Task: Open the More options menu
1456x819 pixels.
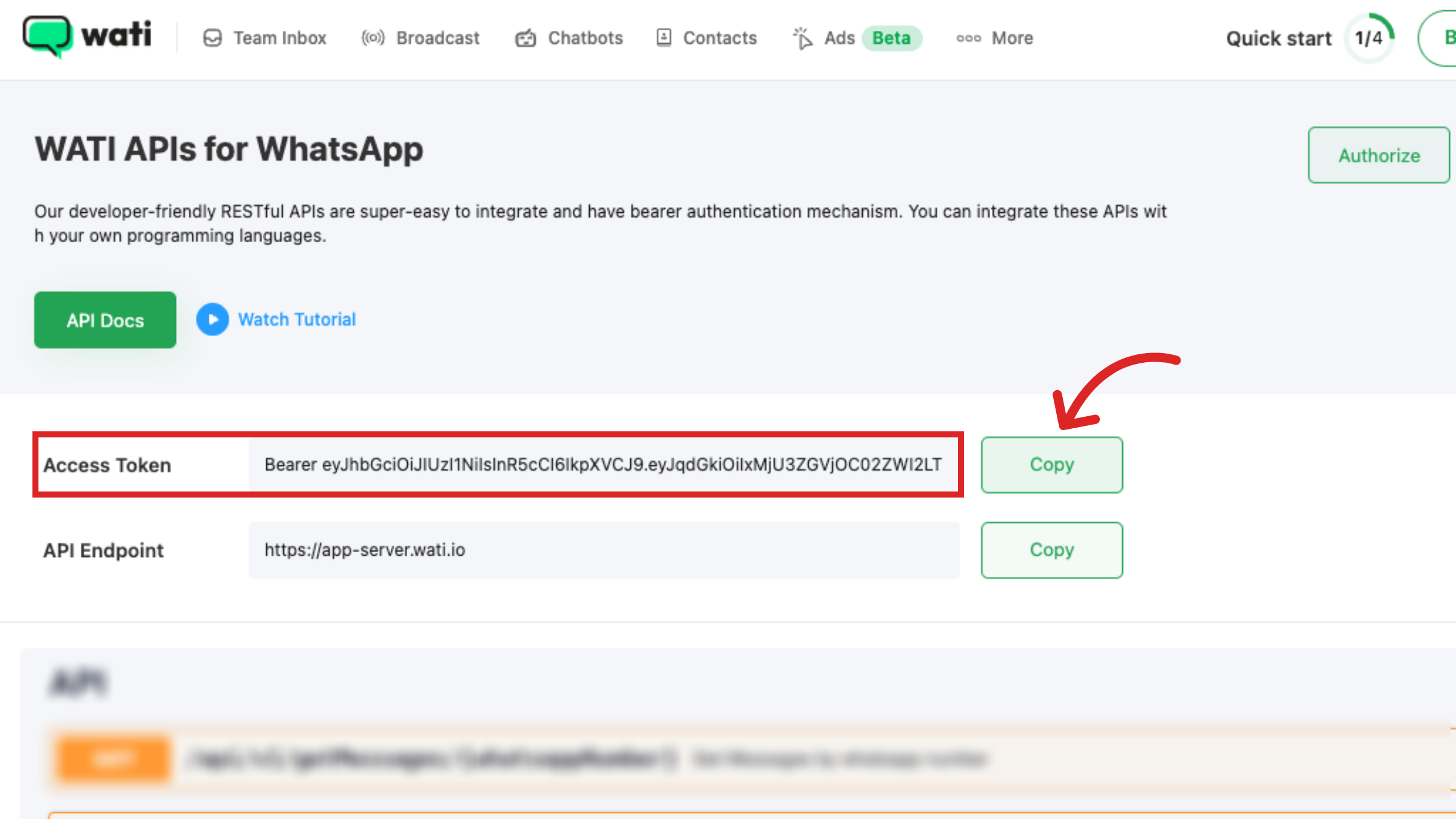Action: (994, 38)
